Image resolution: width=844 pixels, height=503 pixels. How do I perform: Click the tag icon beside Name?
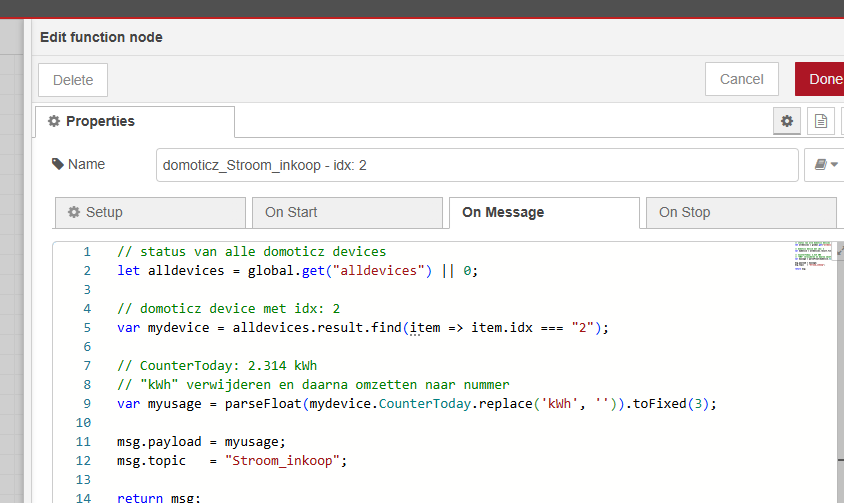tap(58, 164)
